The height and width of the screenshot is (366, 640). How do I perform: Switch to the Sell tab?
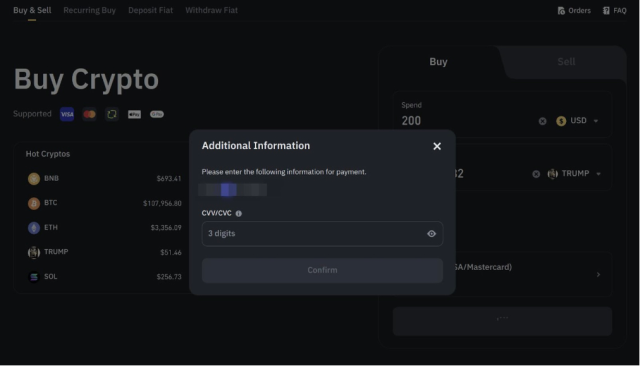566,62
